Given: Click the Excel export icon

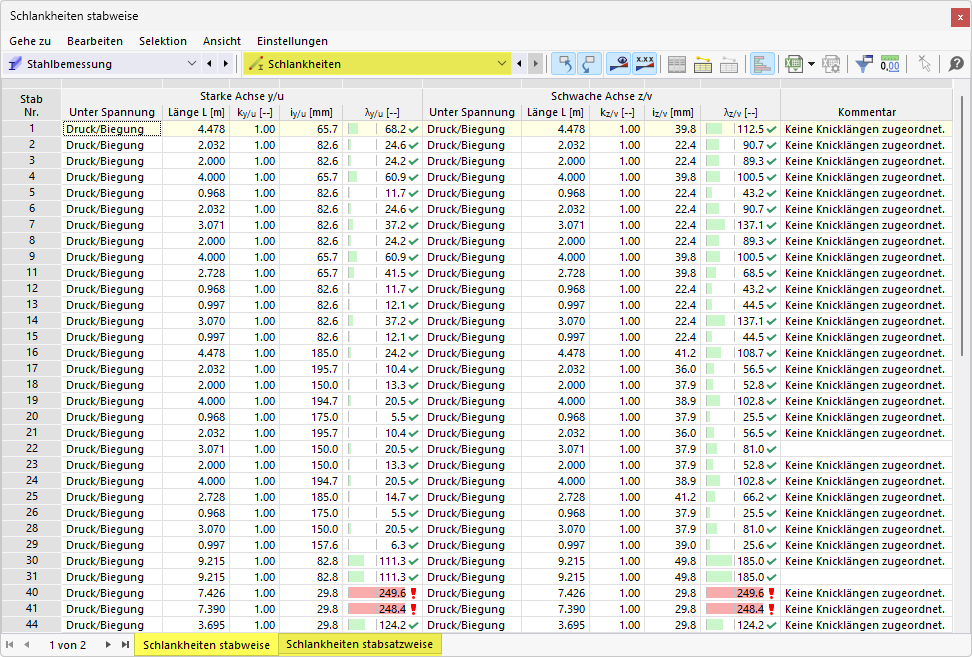Looking at the screenshot, I should coord(794,64).
